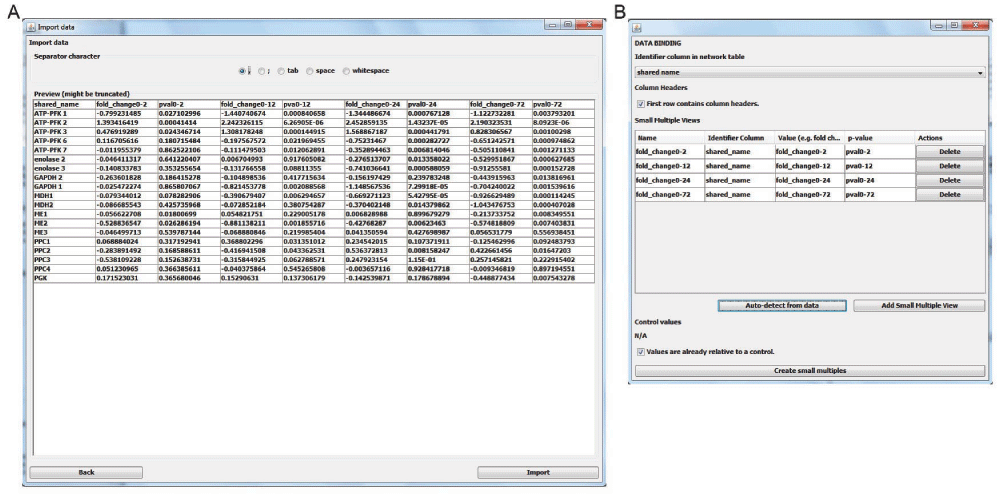Click the shared_name column header in preview
The image size is (1000, 498).
(x=64, y=104)
